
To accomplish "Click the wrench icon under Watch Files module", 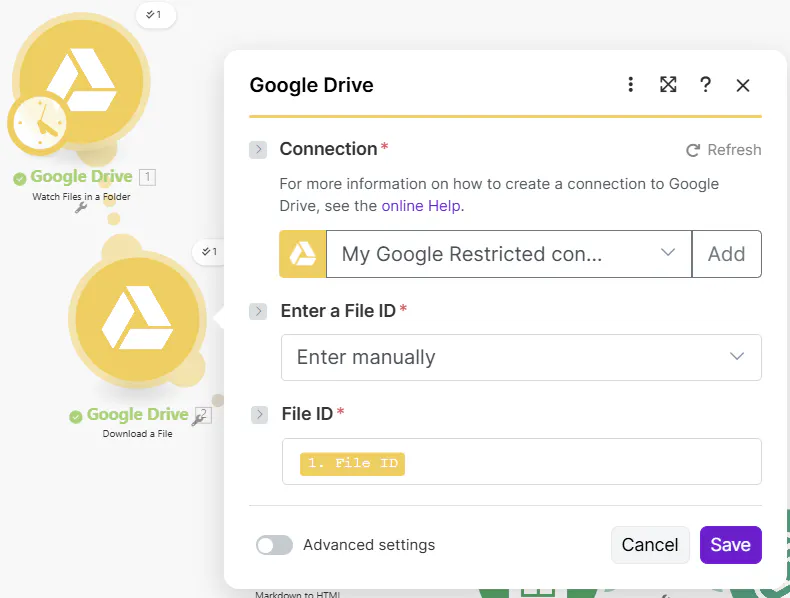I will pos(81,208).
